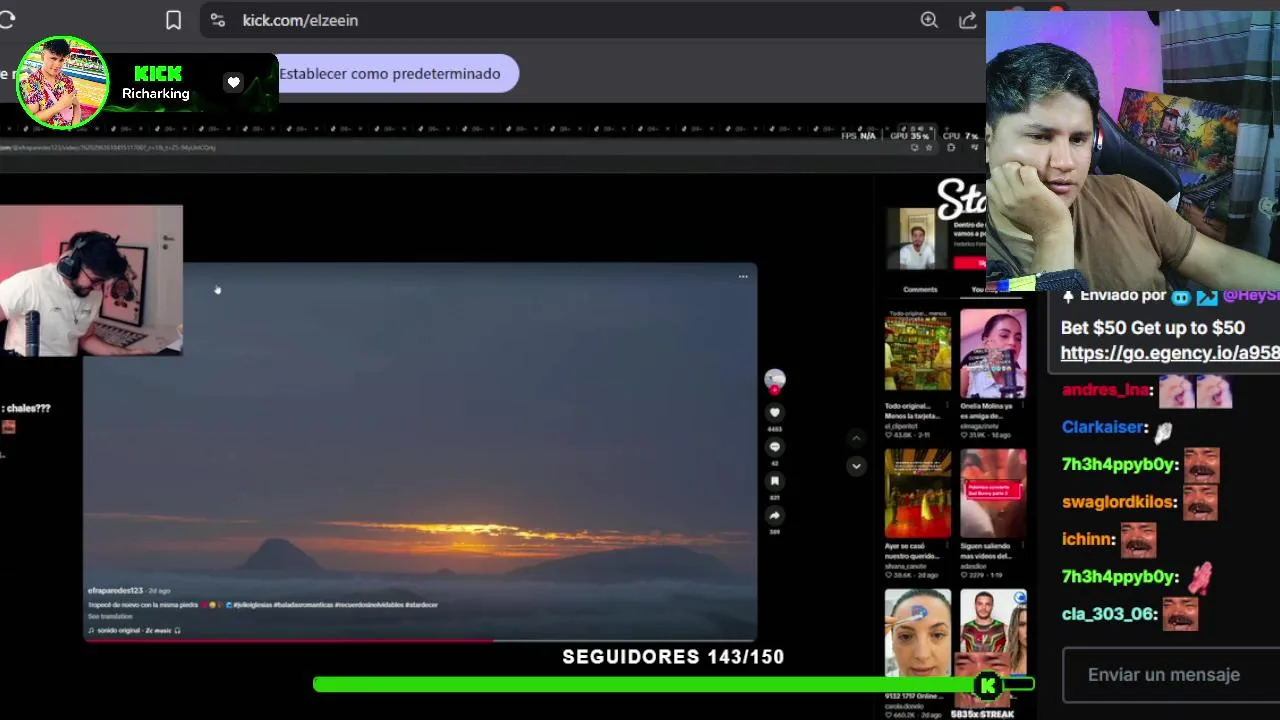
Task: Click the zoom magnifier icon in address bar
Action: 929,20
